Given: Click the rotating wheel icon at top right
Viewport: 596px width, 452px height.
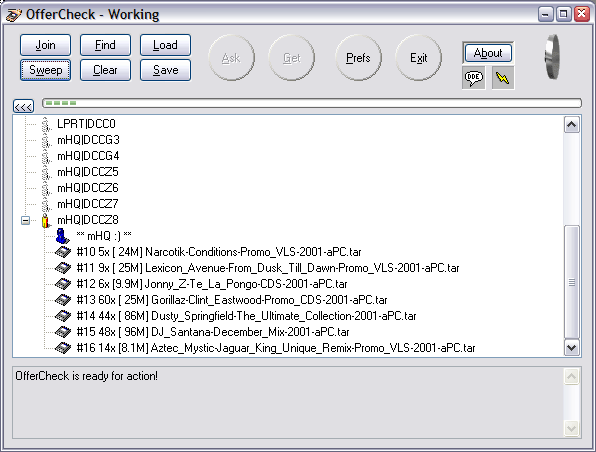Looking at the screenshot, I should 552,57.
